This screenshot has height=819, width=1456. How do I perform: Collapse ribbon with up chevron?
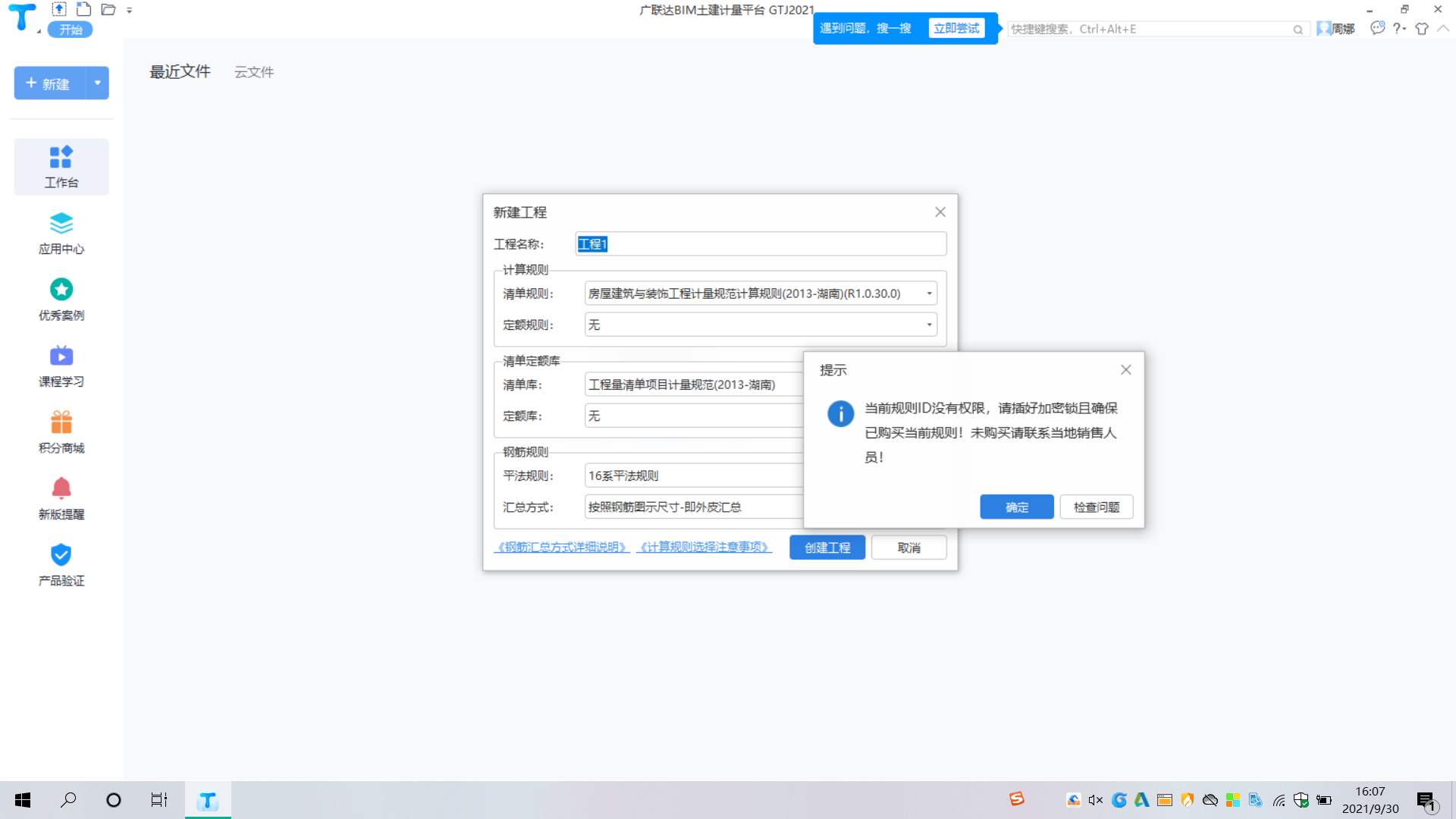coord(1443,28)
